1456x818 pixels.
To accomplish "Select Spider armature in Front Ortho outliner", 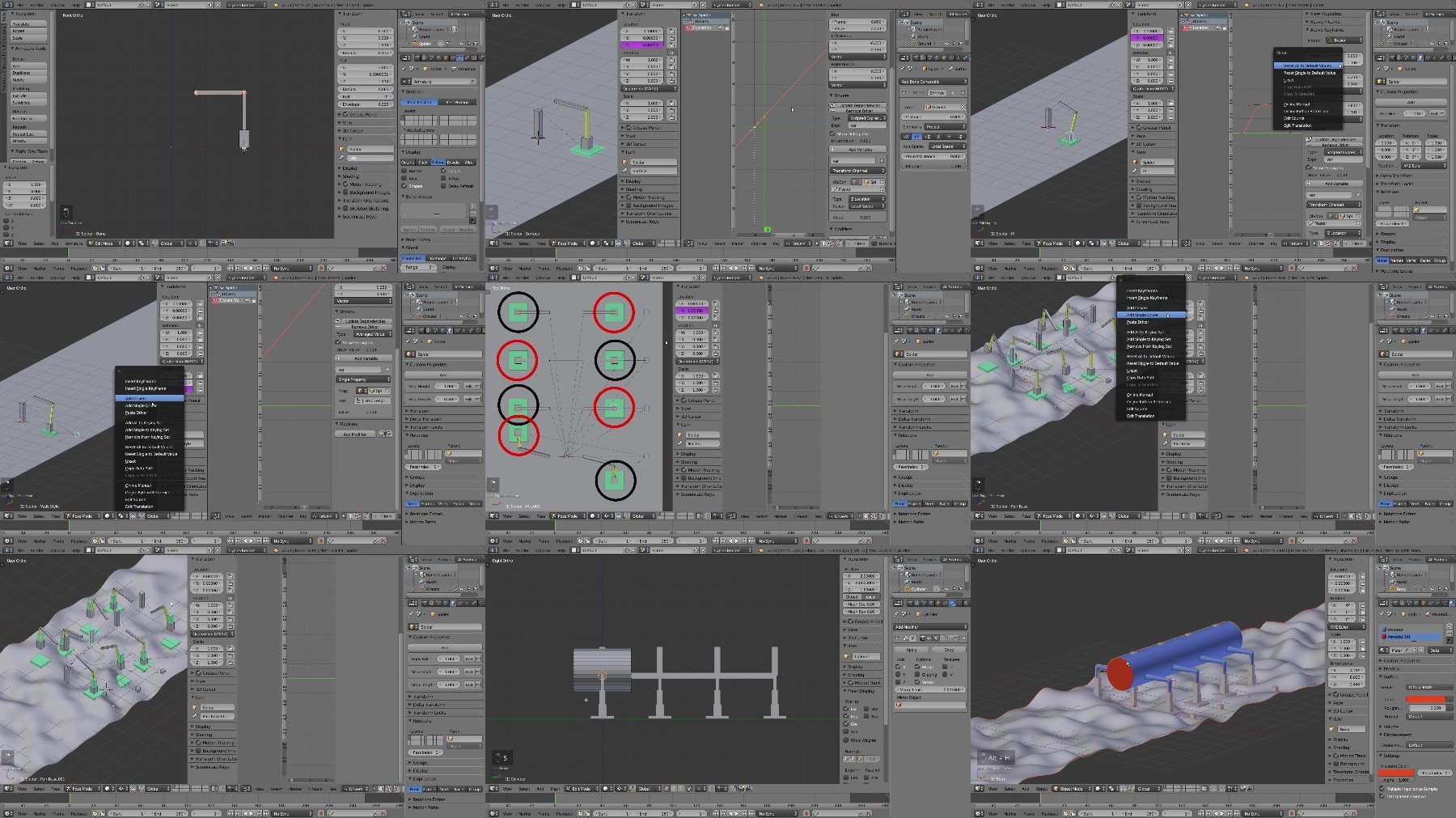I will tap(424, 43).
